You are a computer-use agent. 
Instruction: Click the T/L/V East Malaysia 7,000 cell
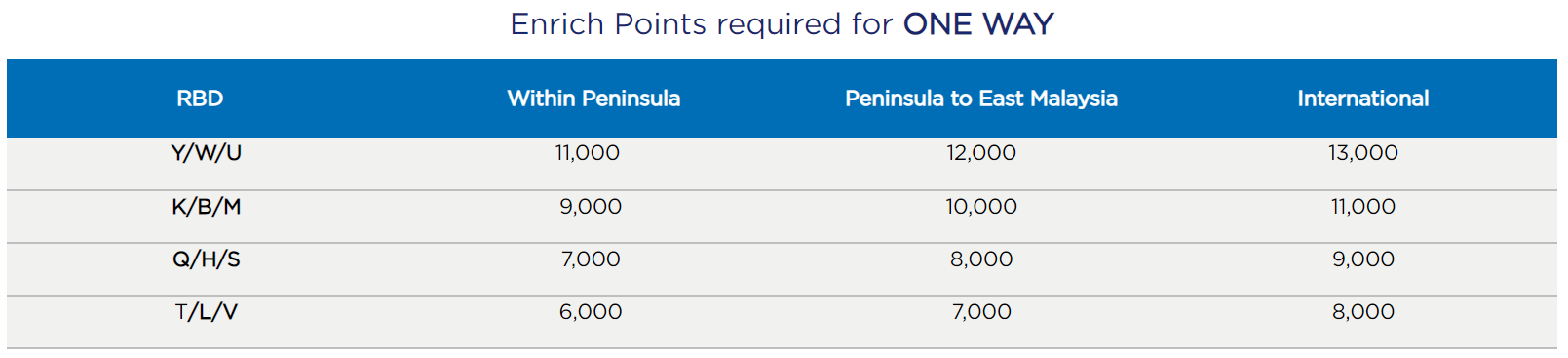tap(981, 312)
